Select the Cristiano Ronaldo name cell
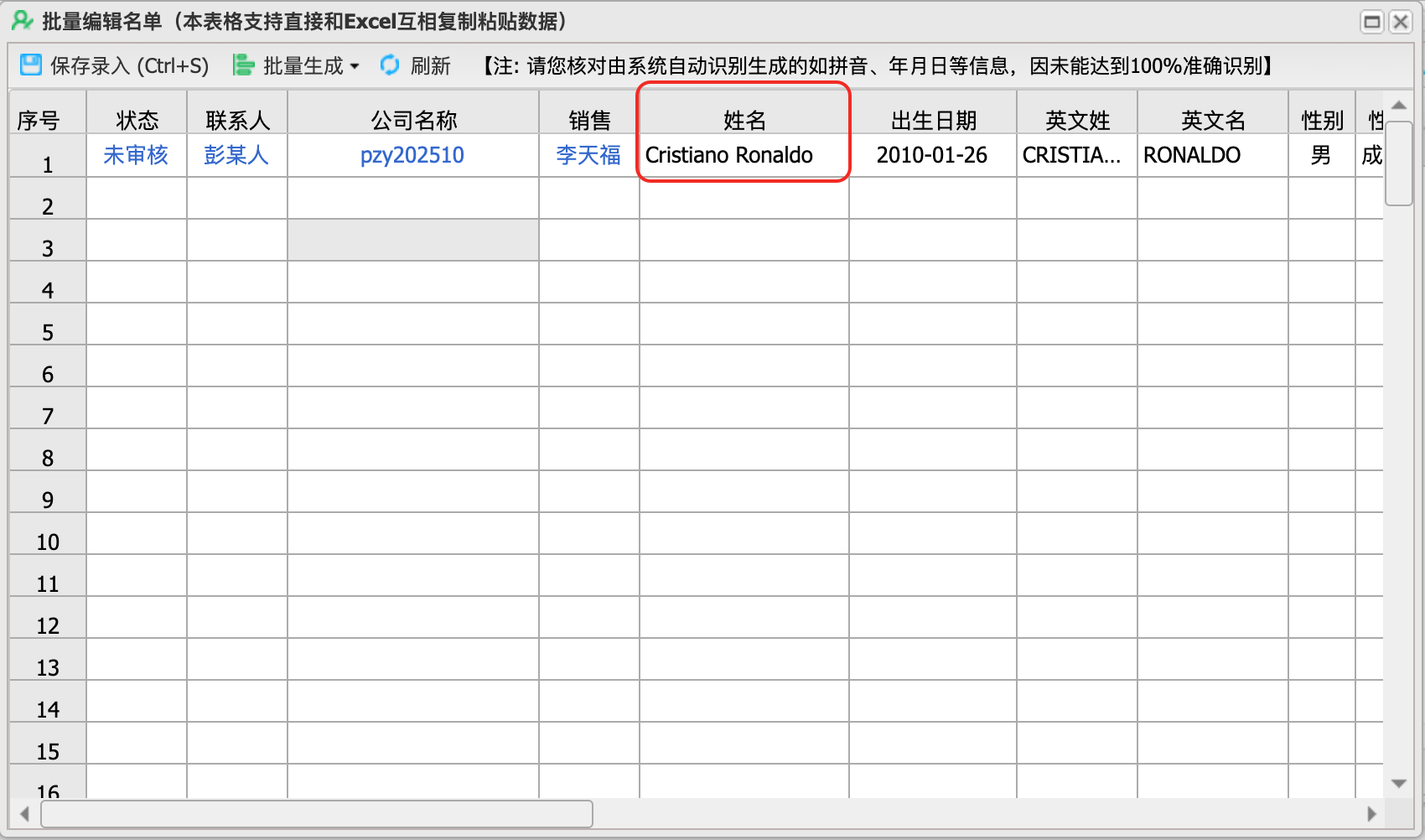The width and height of the screenshot is (1425, 840). tap(729, 155)
